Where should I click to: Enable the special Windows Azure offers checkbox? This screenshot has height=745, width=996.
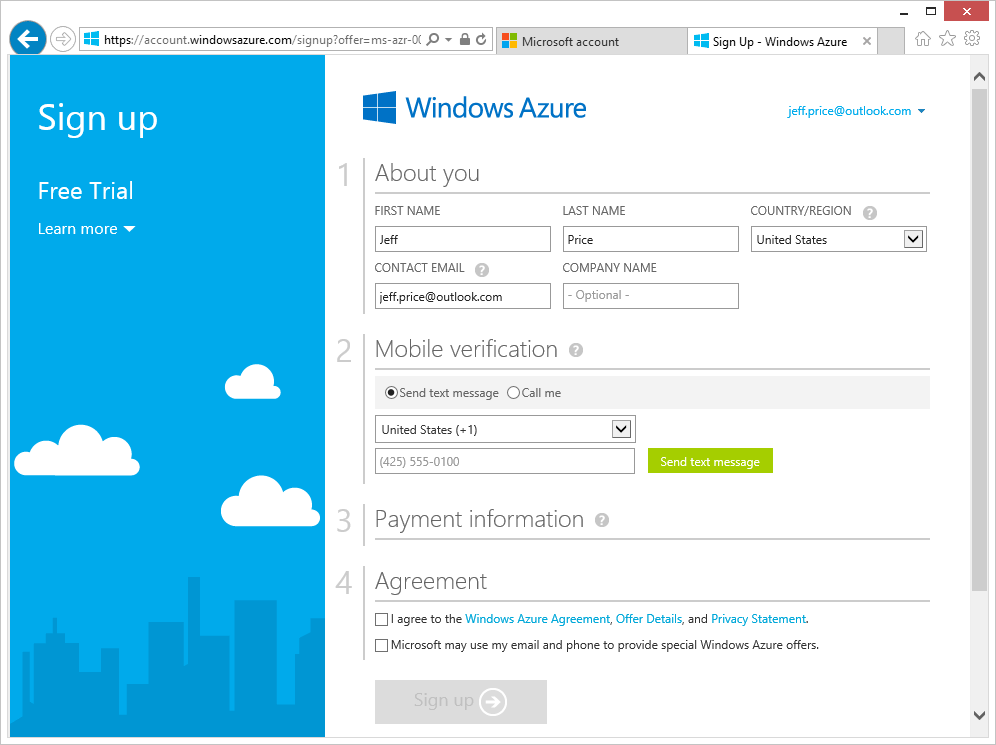point(381,645)
